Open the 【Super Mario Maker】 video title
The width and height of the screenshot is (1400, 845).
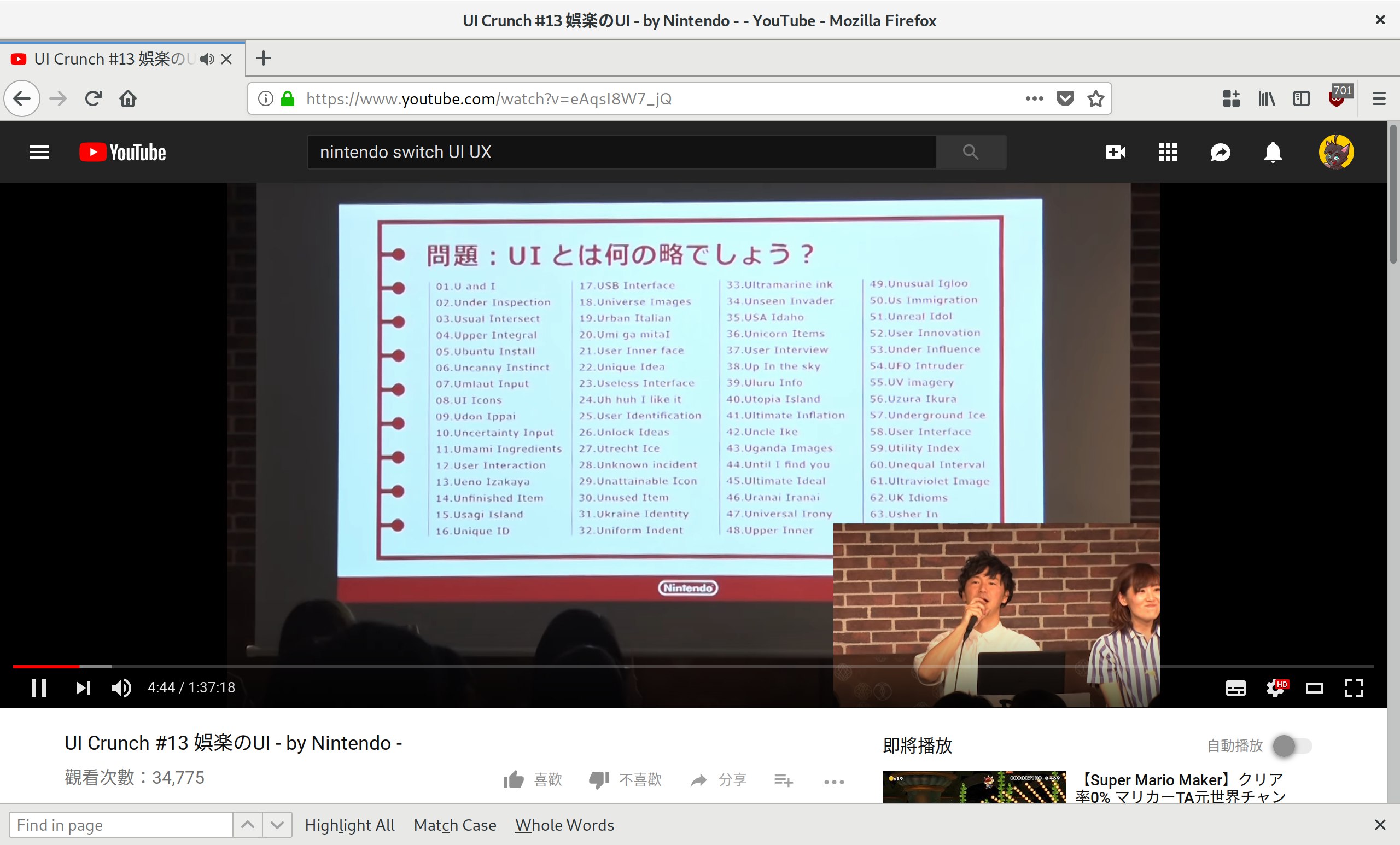(1181, 788)
